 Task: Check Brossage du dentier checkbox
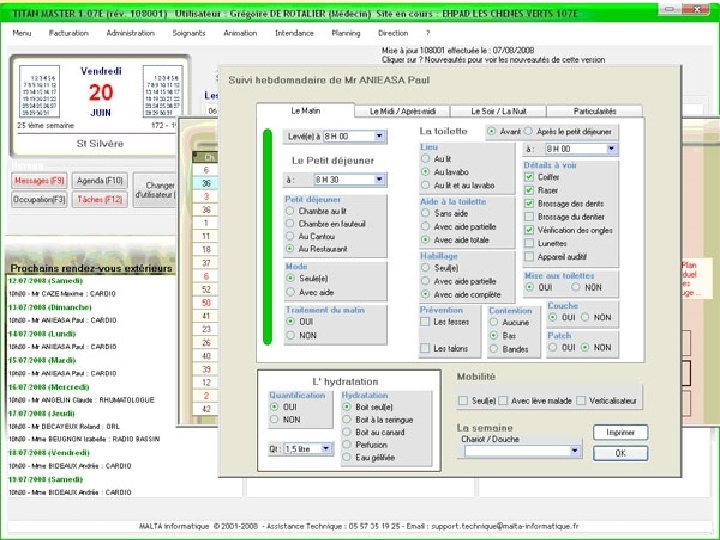pyautogui.click(x=529, y=216)
